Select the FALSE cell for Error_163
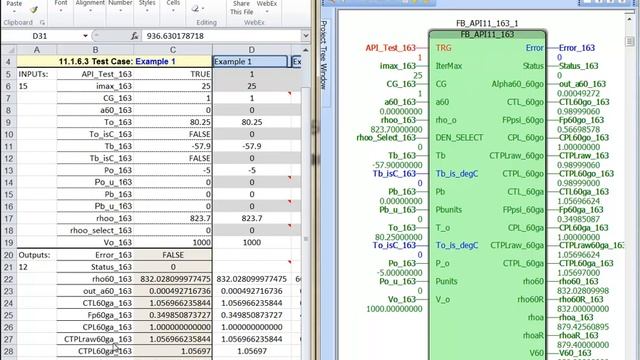 (173, 255)
